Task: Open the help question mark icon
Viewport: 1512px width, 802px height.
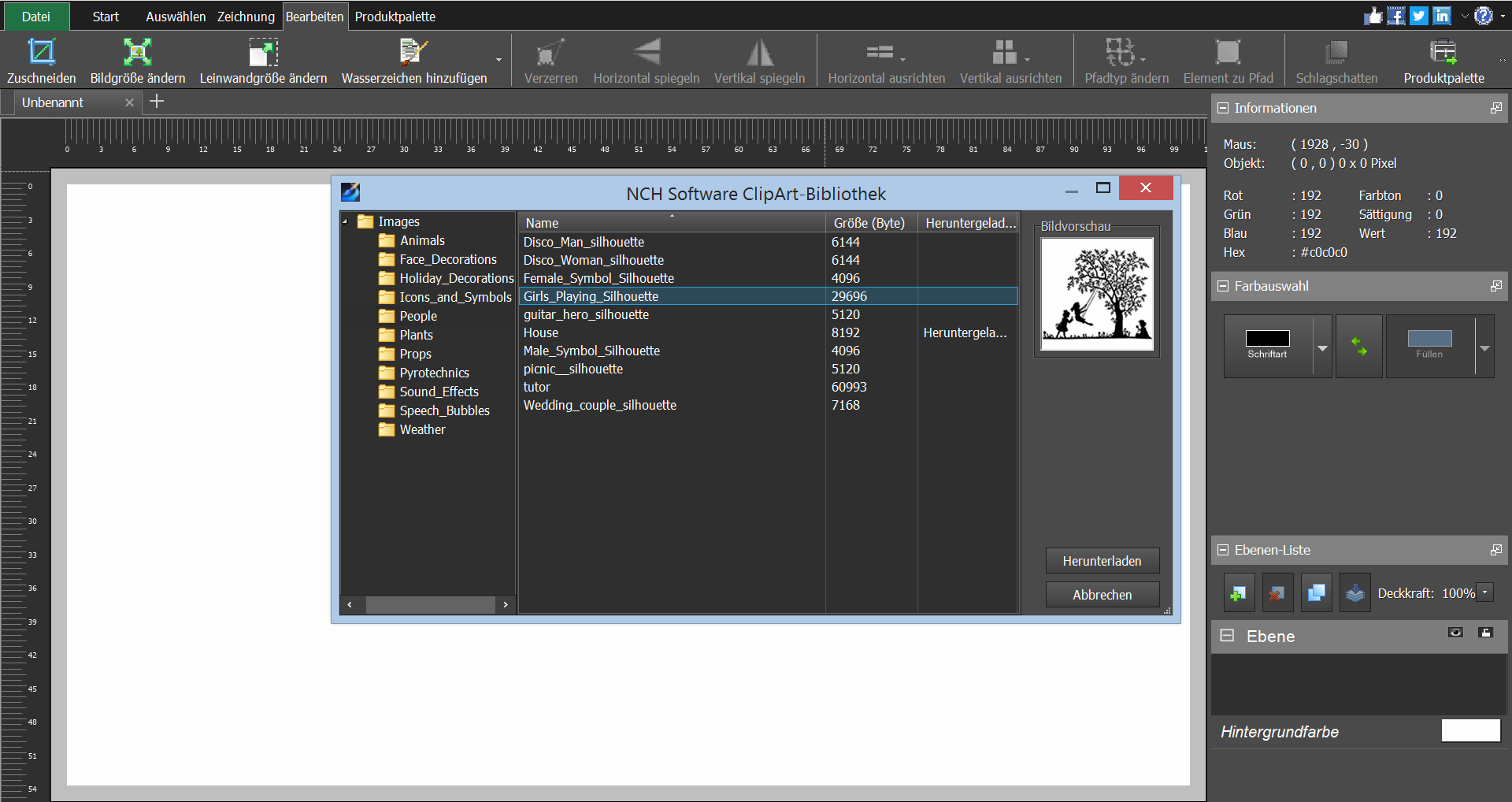Action: [x=1484, y=16]
